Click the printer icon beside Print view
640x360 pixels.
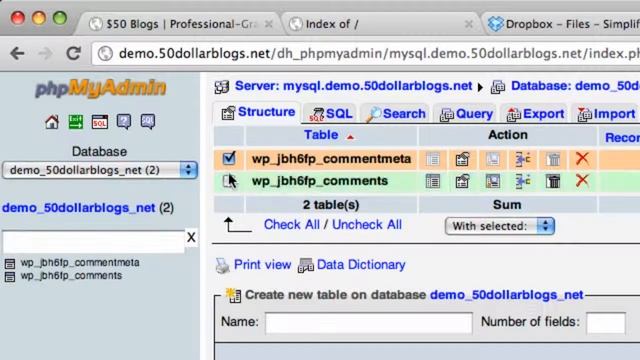coord(222,265)
